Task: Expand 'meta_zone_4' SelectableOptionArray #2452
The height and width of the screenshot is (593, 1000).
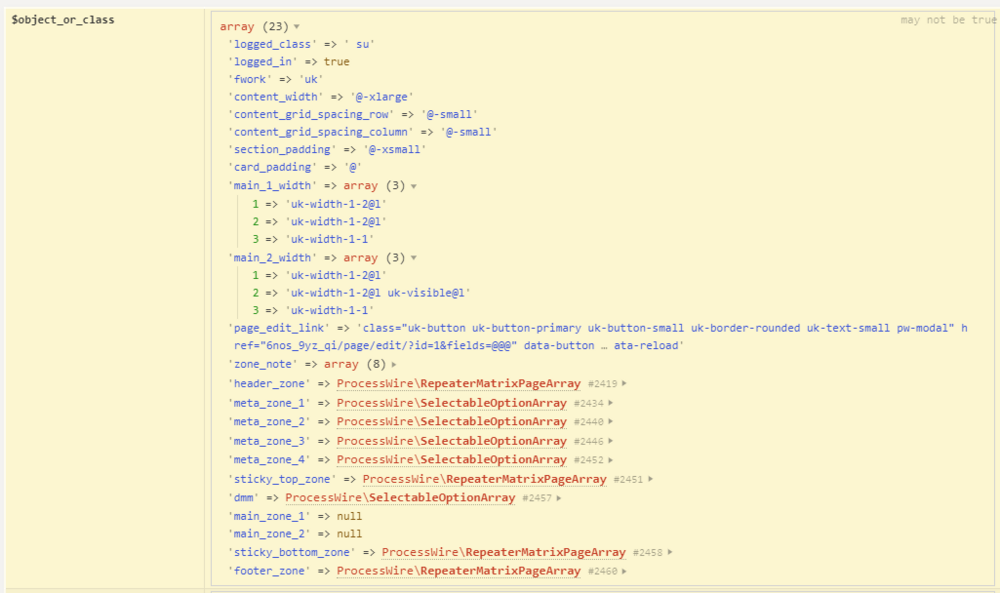Action: pos(611,459)
